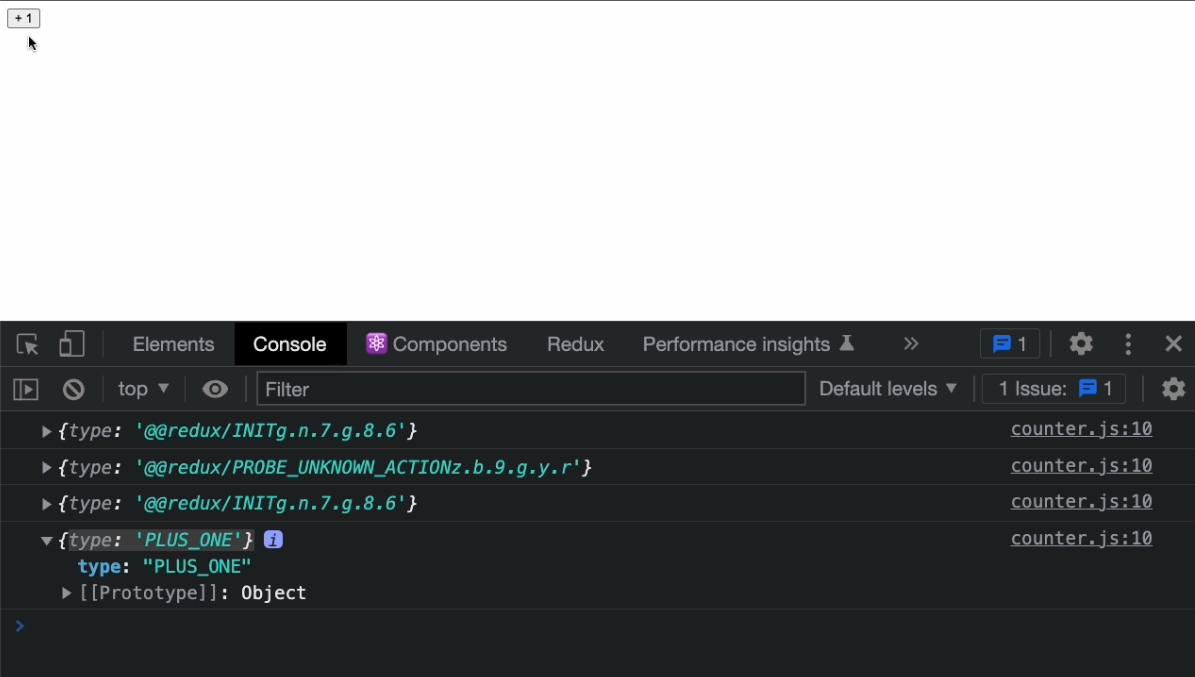Image resolution: width=1195 pixels, height=677 pixels.
Task: Expand the [[Prototype]] object entry
Action: click(65, 592)
